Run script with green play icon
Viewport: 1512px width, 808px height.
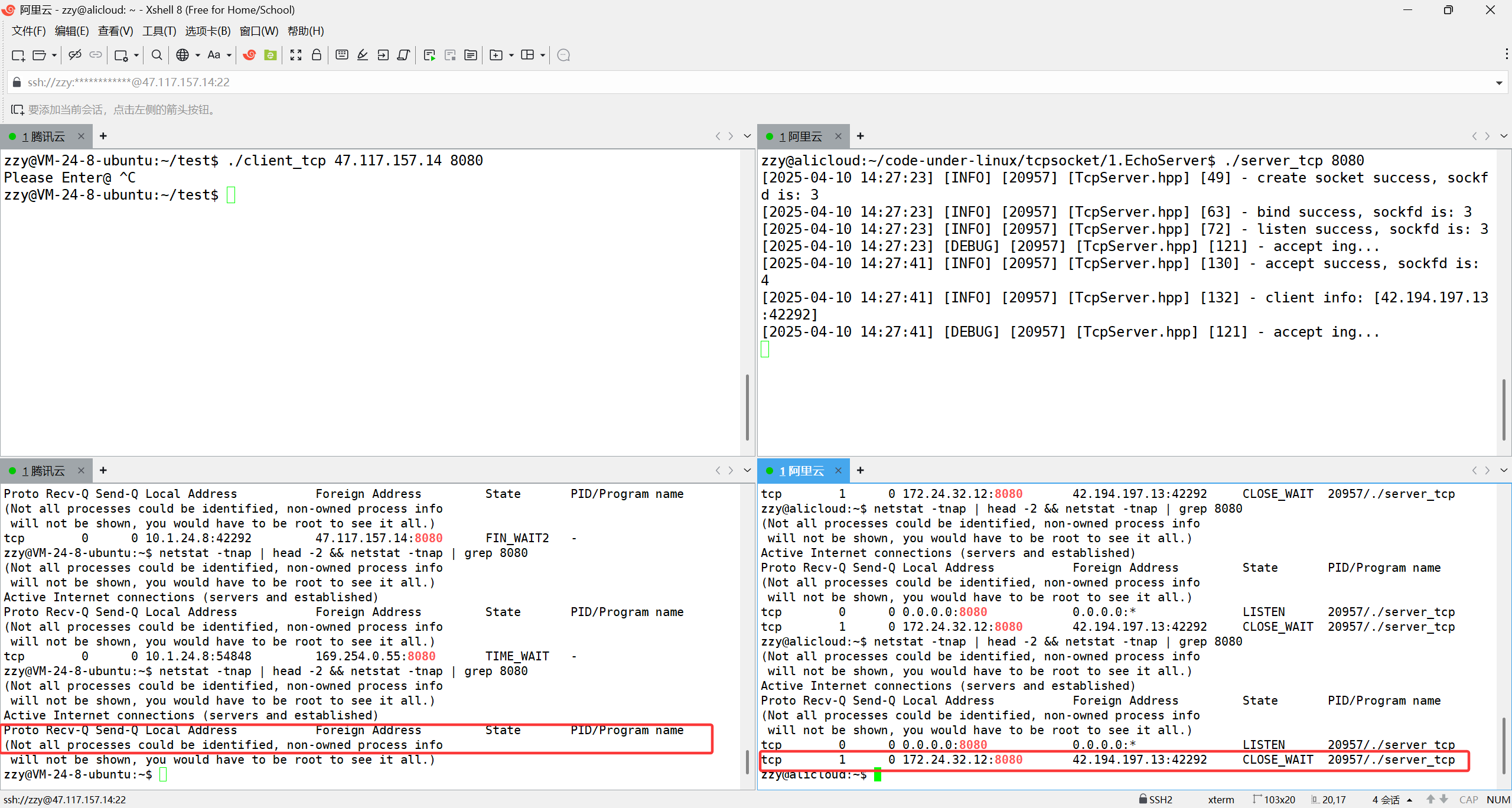[x=429, y=55]
